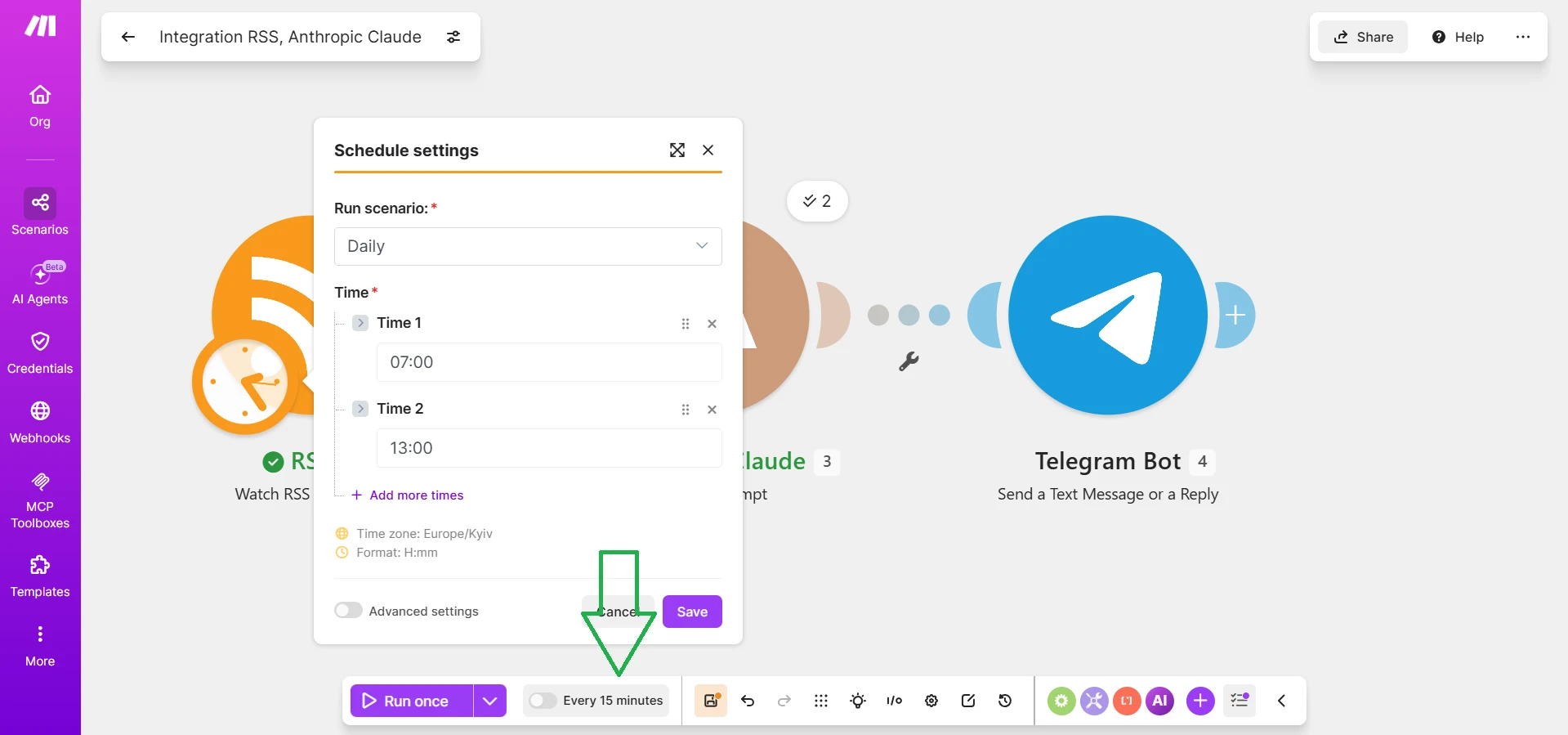
Task: Open scenario settings gear icon
Action: click(x=931, y=701)
